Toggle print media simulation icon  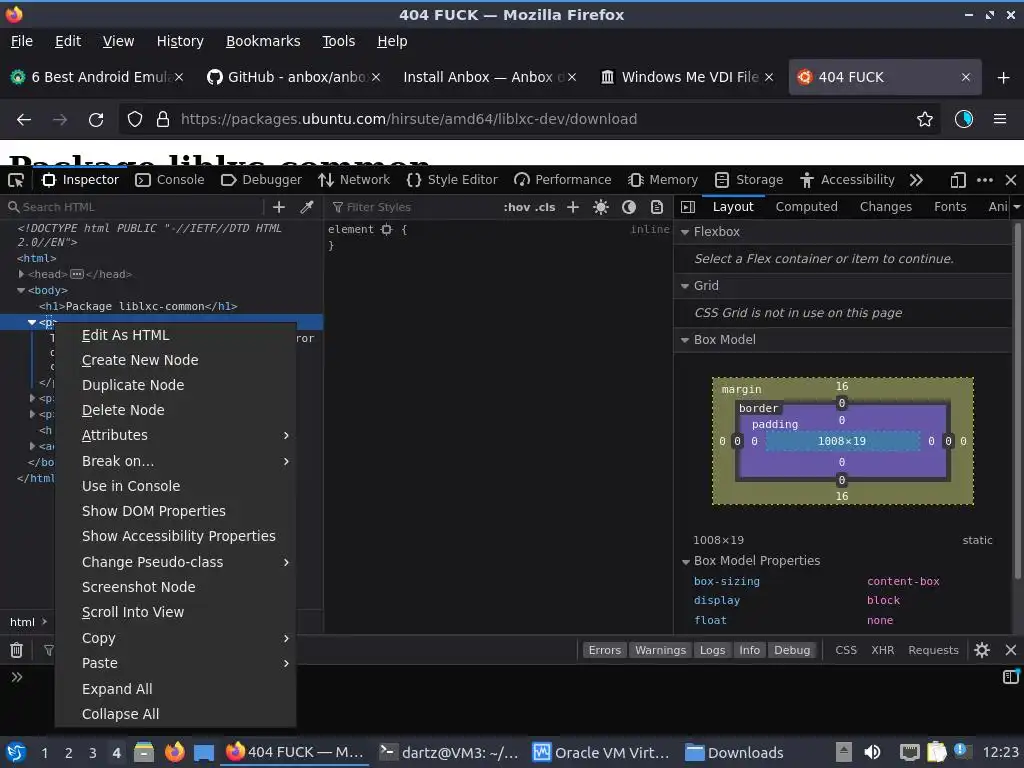coord(657,207)
